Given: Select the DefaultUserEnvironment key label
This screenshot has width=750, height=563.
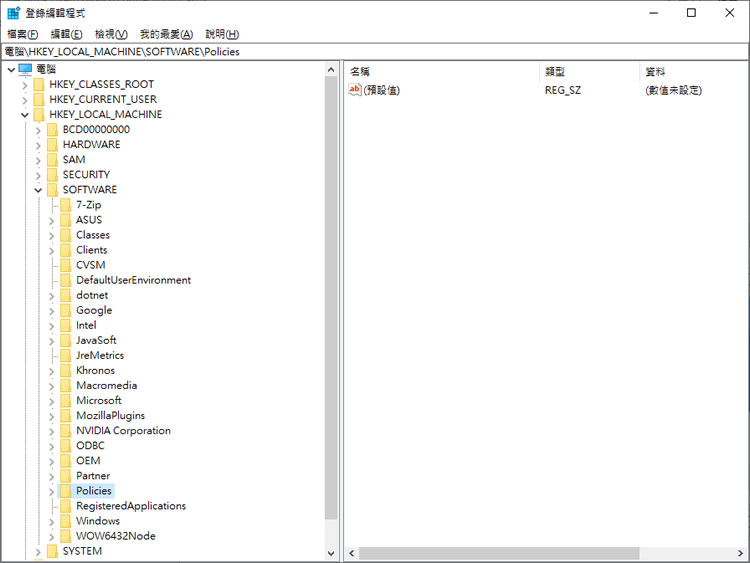Looking at the screenshot, I should (133, 280).
